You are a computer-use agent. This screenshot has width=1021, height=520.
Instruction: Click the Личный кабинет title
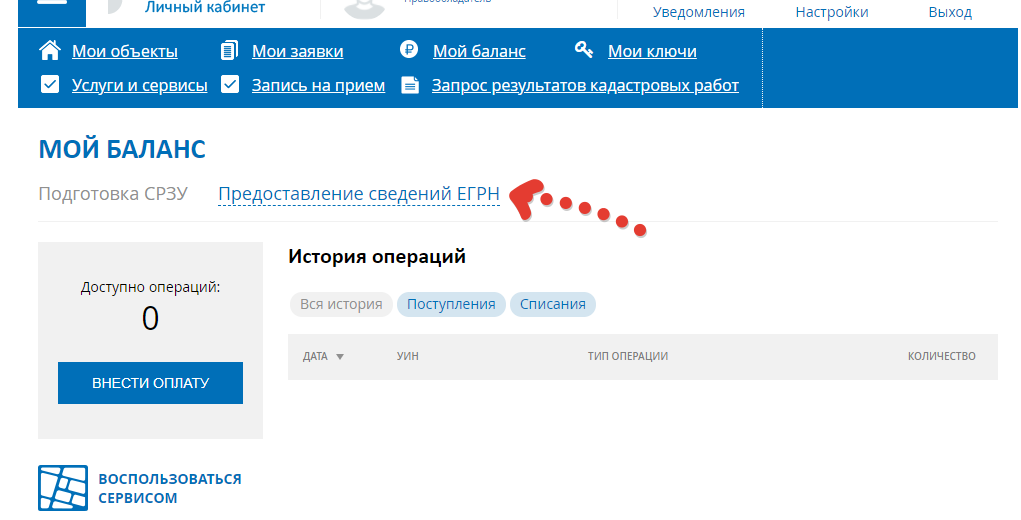click(205, 8)
